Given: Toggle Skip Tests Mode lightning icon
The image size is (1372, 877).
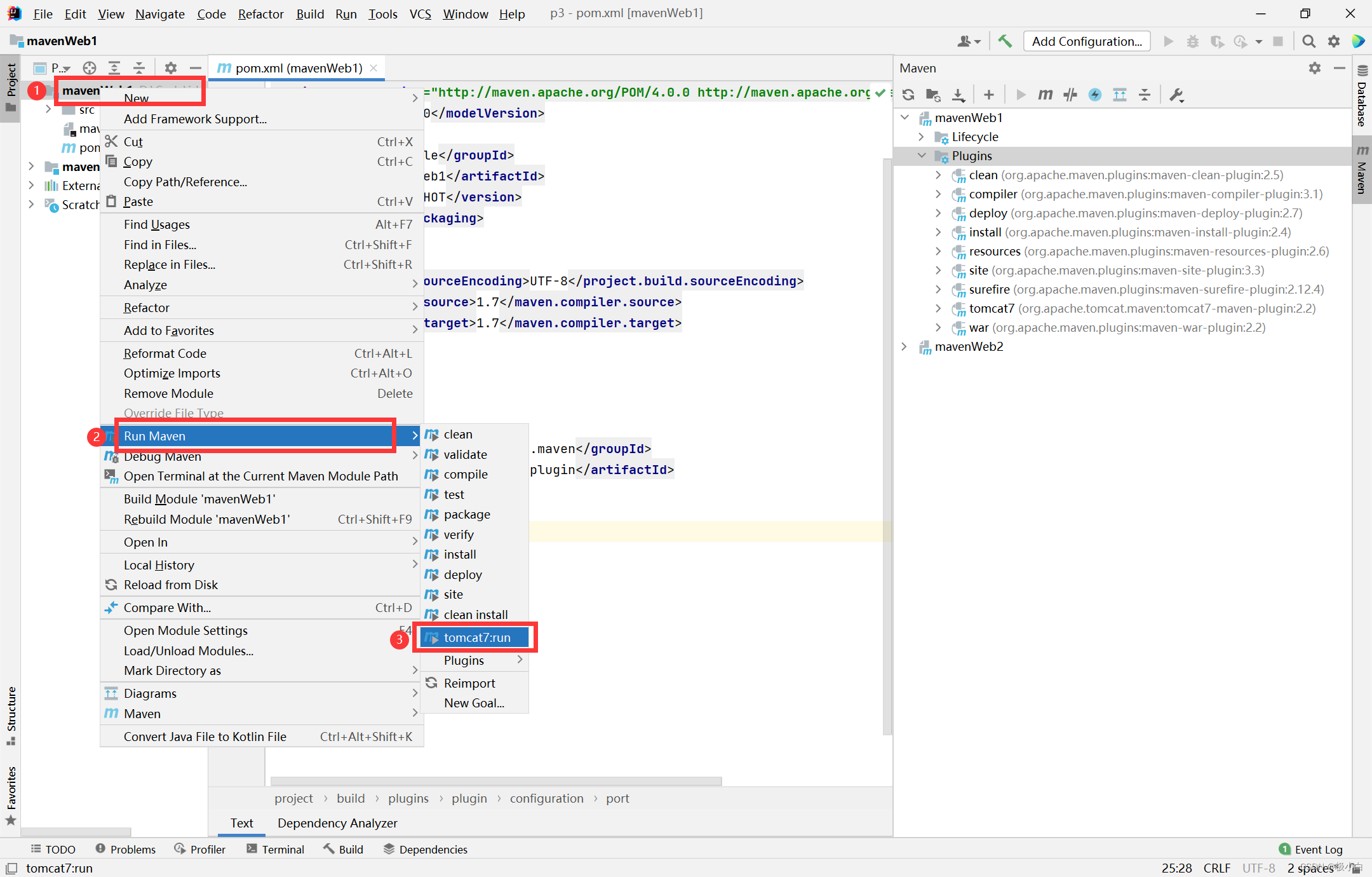Looking at the screenshot, I should coord(1095,95).
